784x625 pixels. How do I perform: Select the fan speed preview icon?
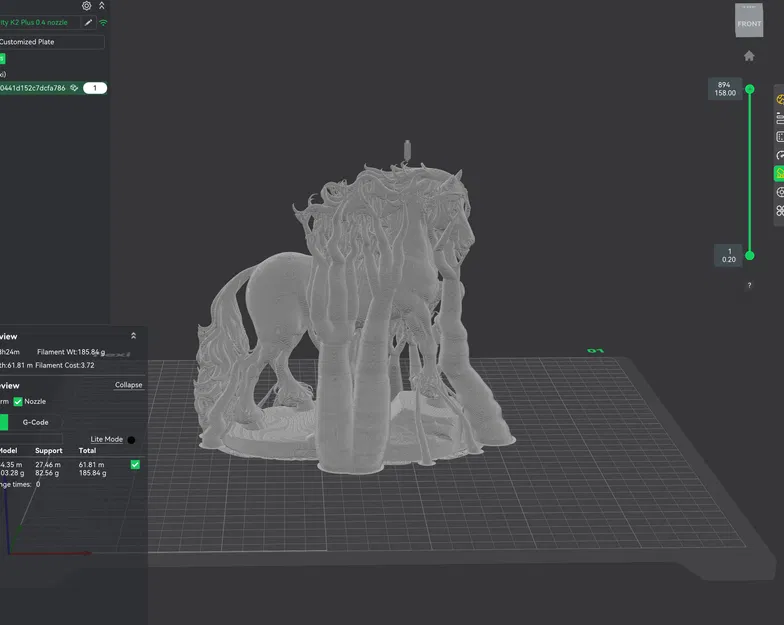[x=780, y=210]
